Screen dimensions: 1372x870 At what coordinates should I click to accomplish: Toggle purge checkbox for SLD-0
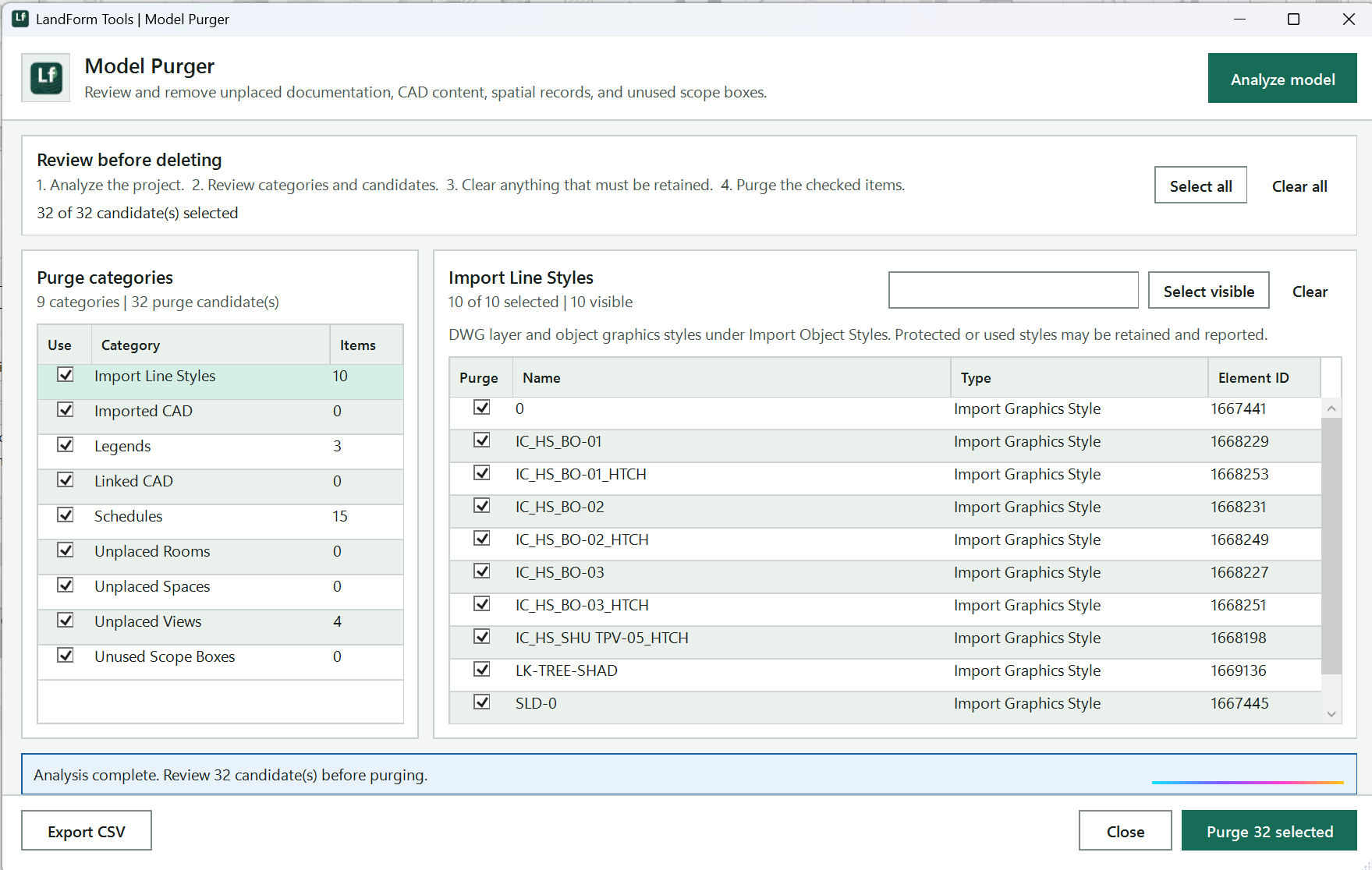pyautogui.click(x=482, y=702)
